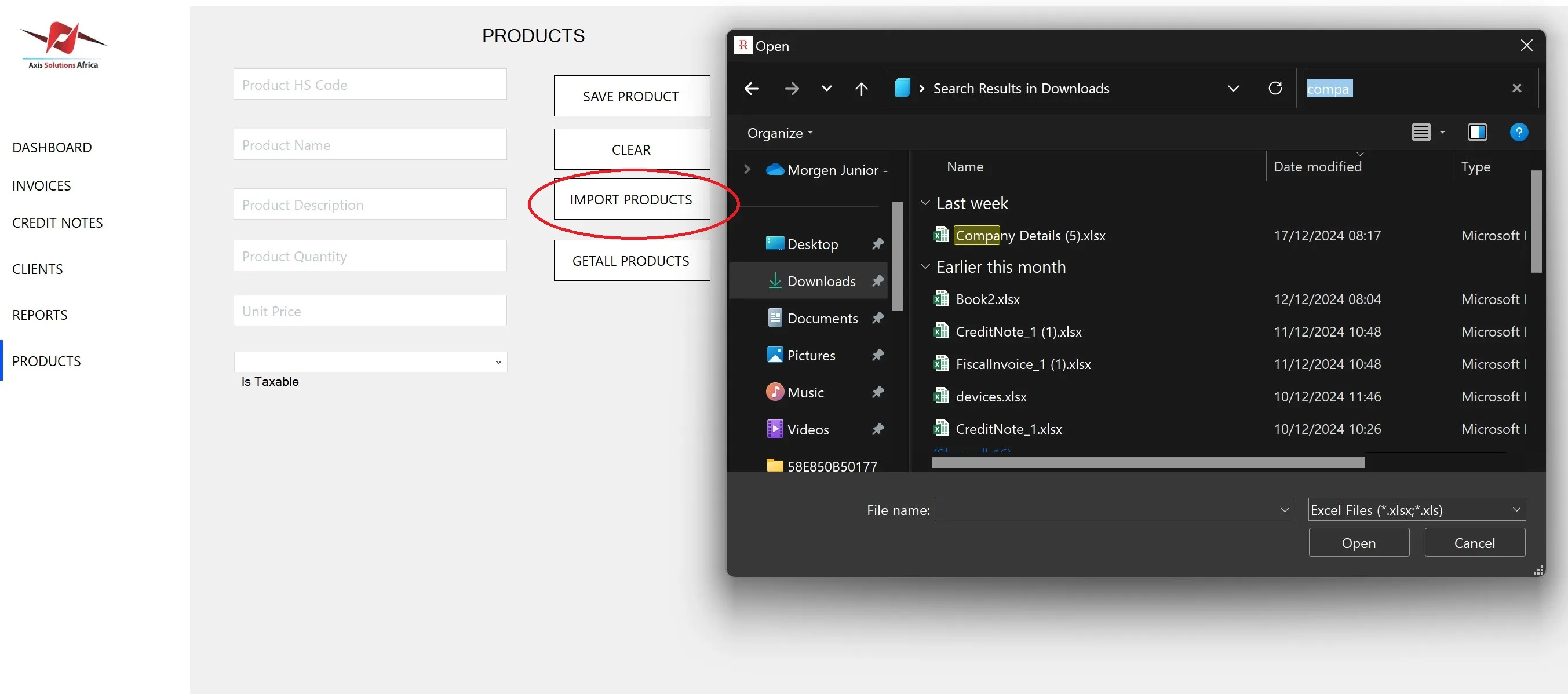The height and width of the screenshot is (694, 1568).
Task: Open the Excel Files type filter dropdown
Action: click(x=1416, y=510)
